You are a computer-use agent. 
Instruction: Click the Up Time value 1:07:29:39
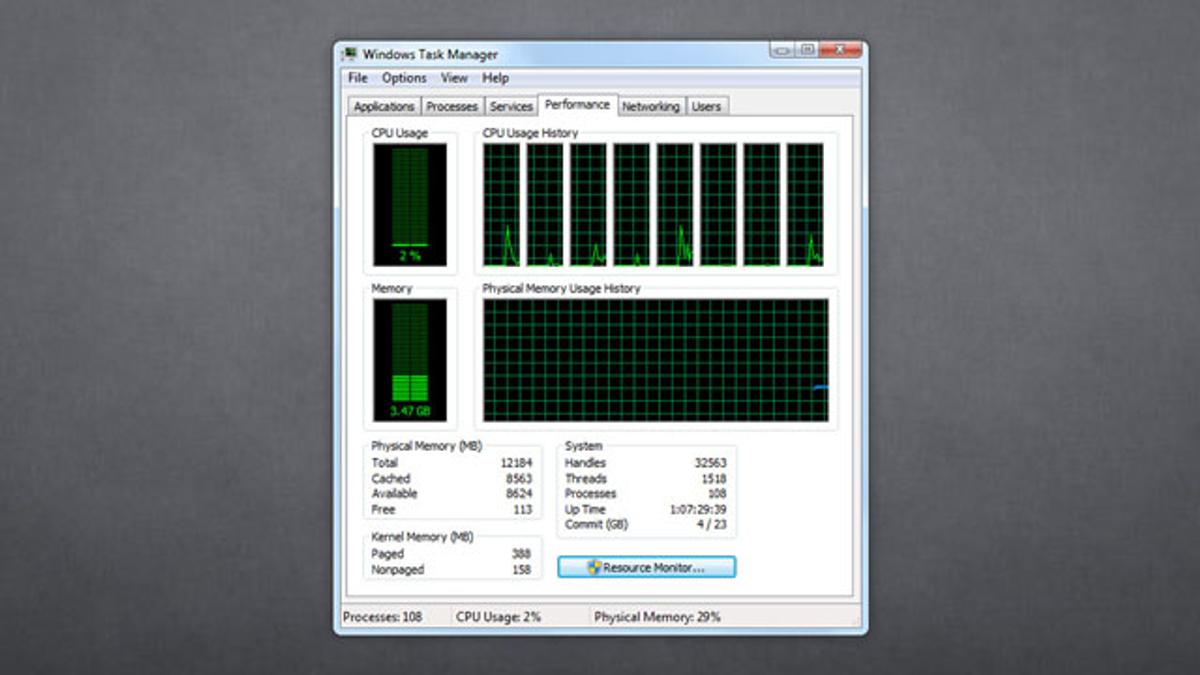point(700,510)
